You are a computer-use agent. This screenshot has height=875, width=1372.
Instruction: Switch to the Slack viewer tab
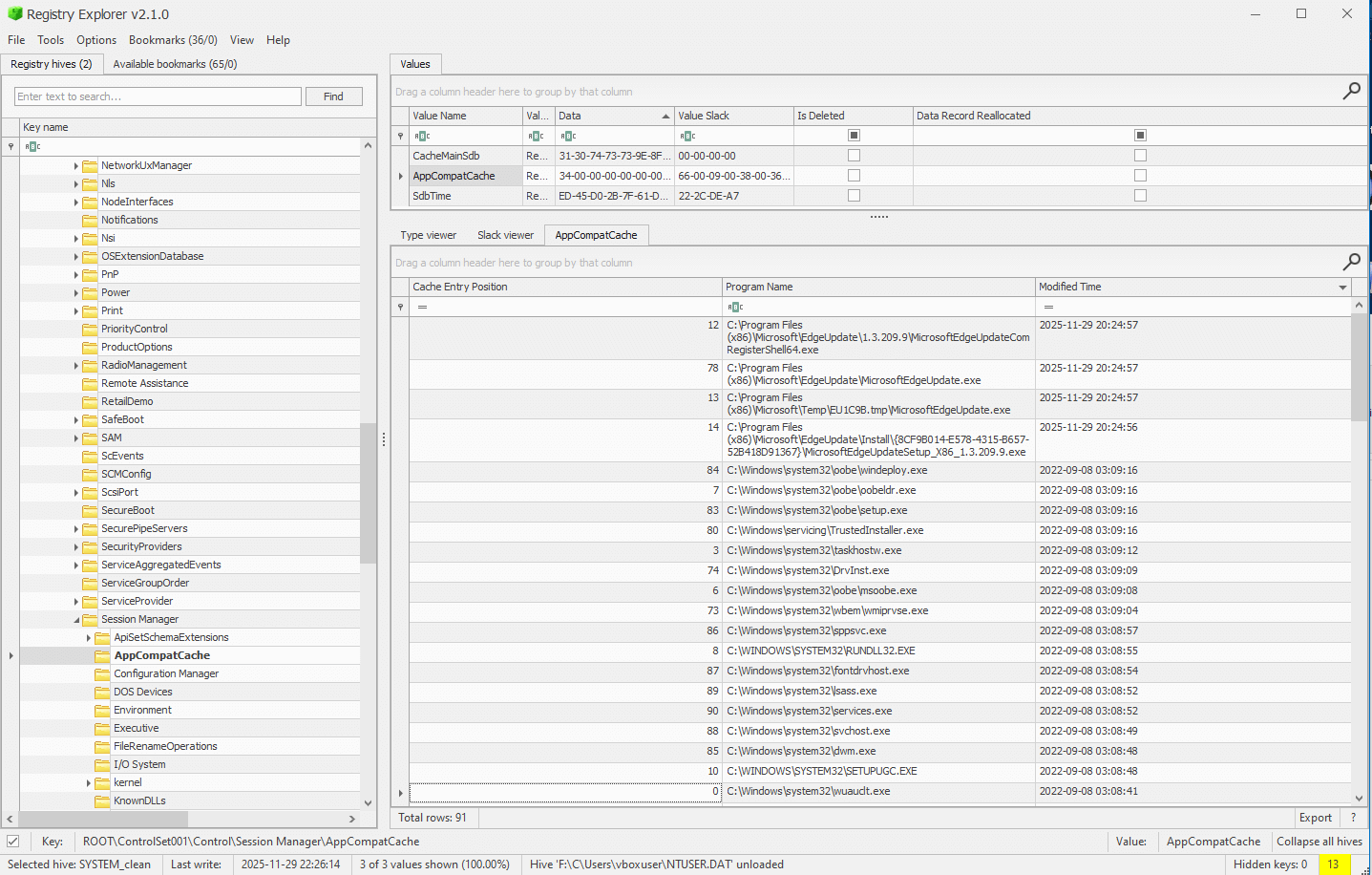[505, 234]
